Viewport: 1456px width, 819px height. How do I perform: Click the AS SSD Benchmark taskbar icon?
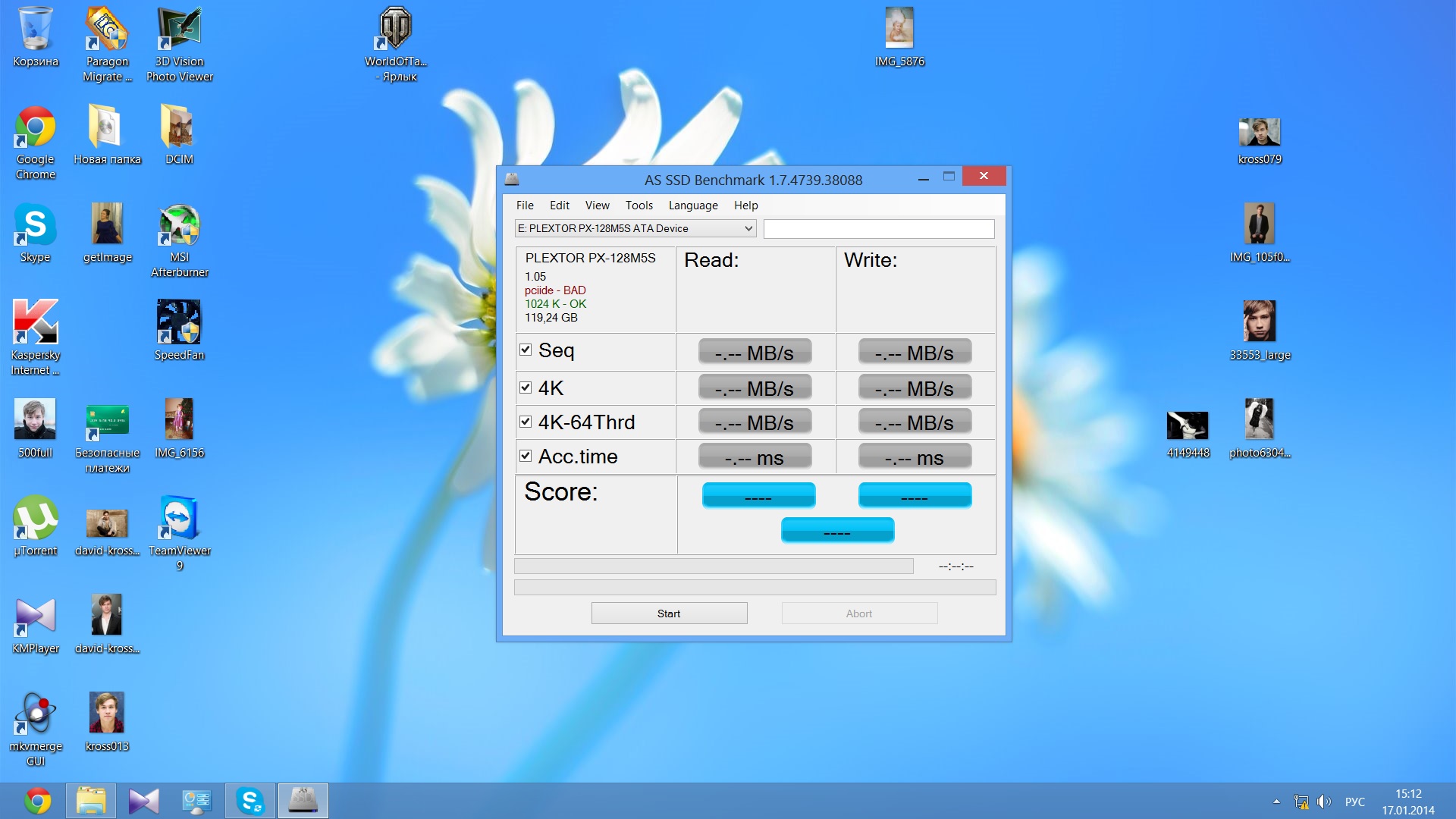303,801
